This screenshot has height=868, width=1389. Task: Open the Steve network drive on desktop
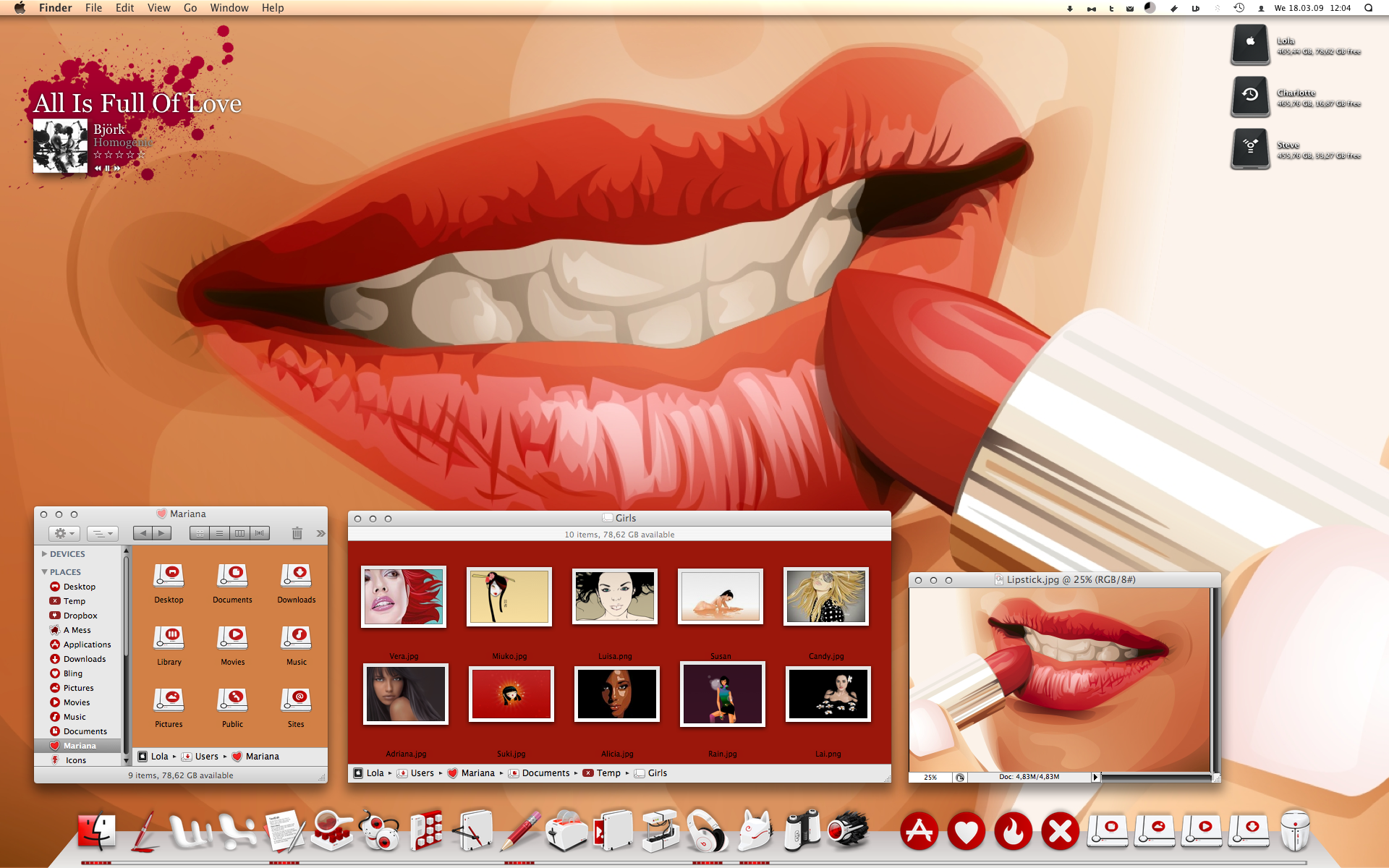click(x=1250, y=149)
